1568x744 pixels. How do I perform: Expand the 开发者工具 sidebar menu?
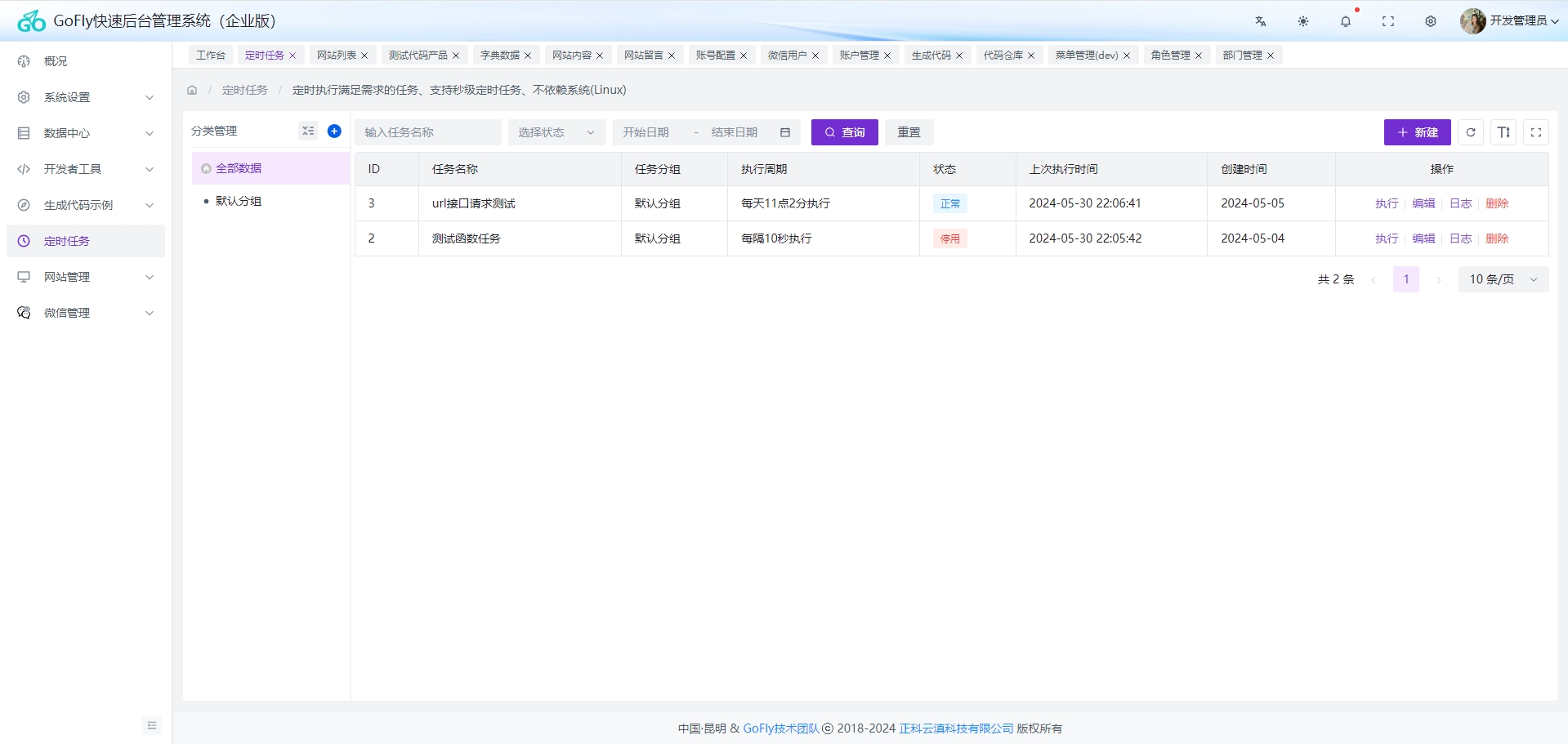(x=86, y=169)
